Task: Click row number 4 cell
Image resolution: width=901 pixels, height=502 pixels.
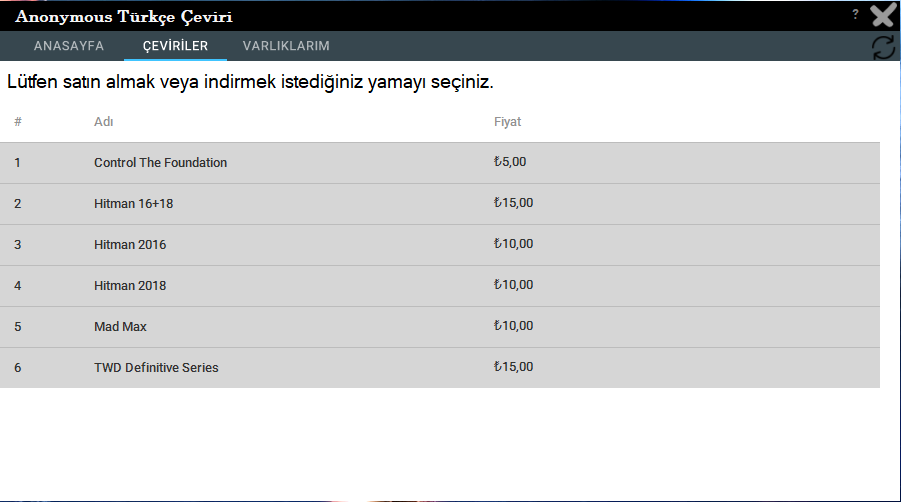Action: click(17, 285)
